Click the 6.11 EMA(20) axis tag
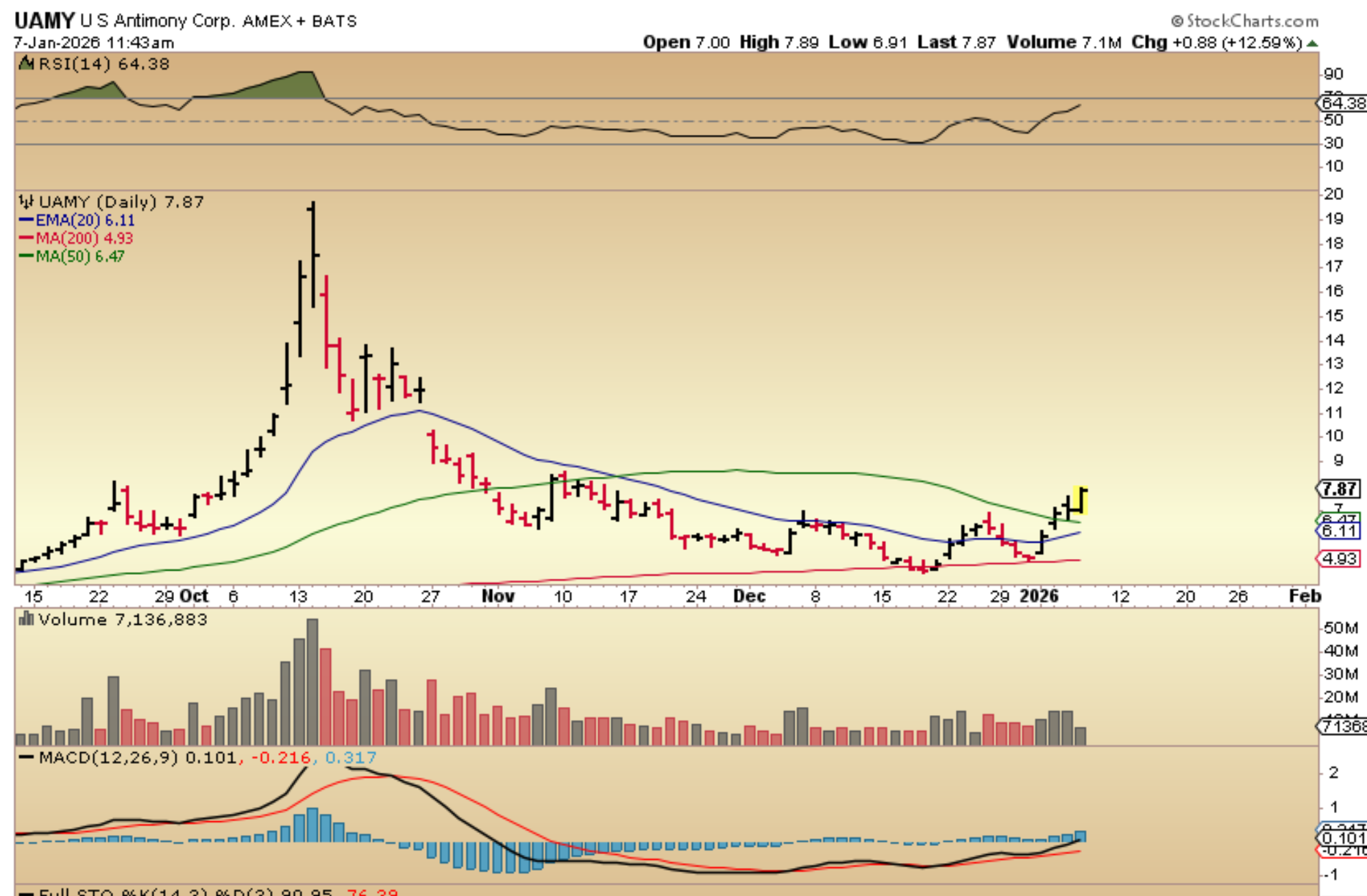Screen dimensions: 1367x896 click(1338, 531)
